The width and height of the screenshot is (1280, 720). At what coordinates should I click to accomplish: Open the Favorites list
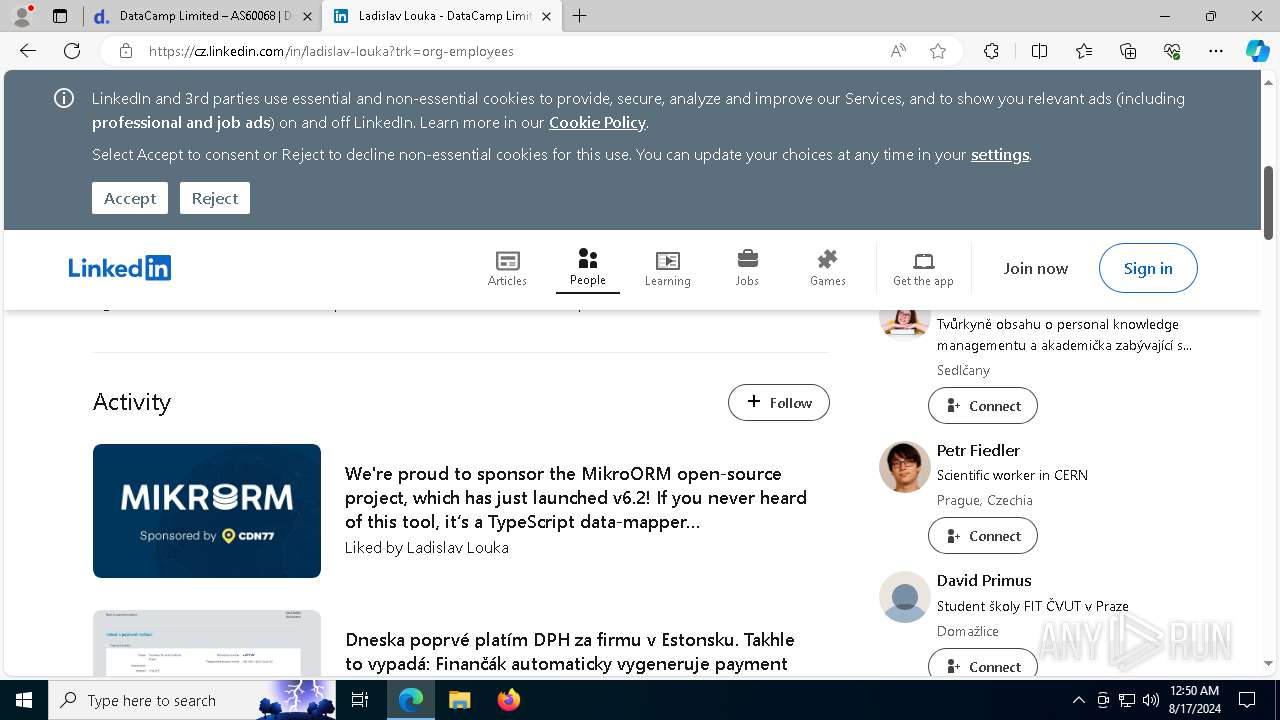pos(1084,51)
